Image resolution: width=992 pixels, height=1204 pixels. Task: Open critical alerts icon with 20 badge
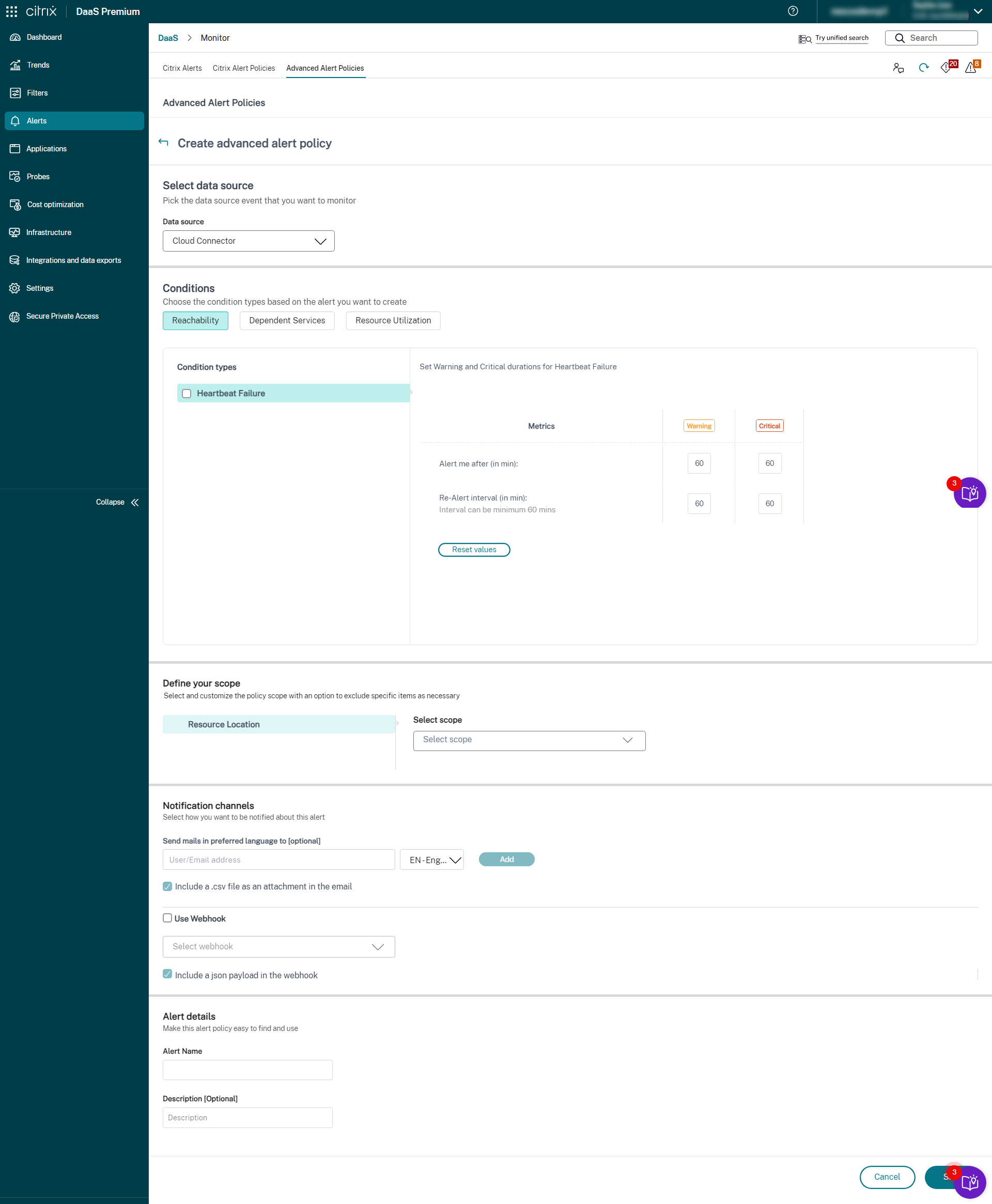(948, 67)
